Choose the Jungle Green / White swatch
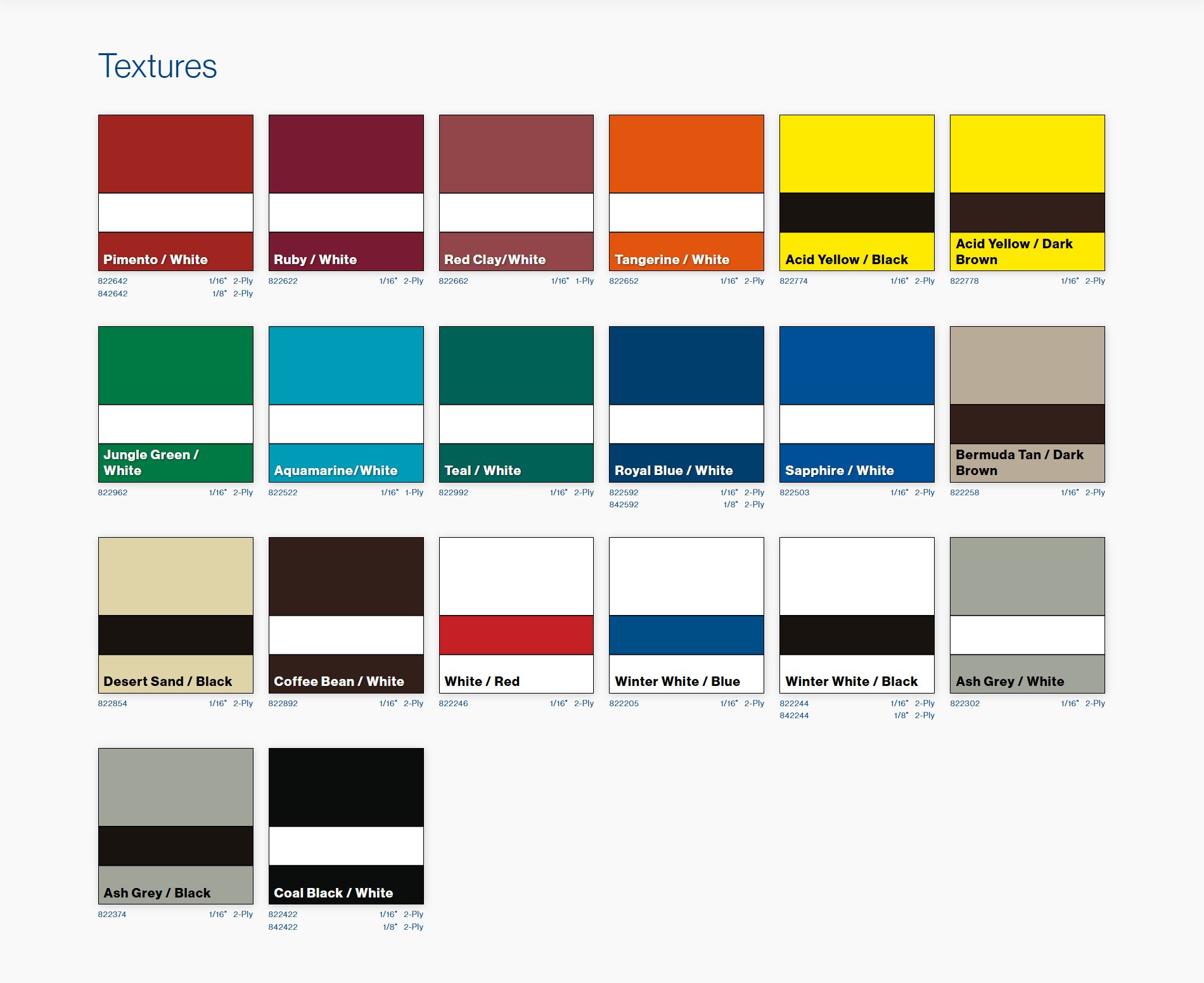This screenshot has width=1204, height=983. point(176,404)
